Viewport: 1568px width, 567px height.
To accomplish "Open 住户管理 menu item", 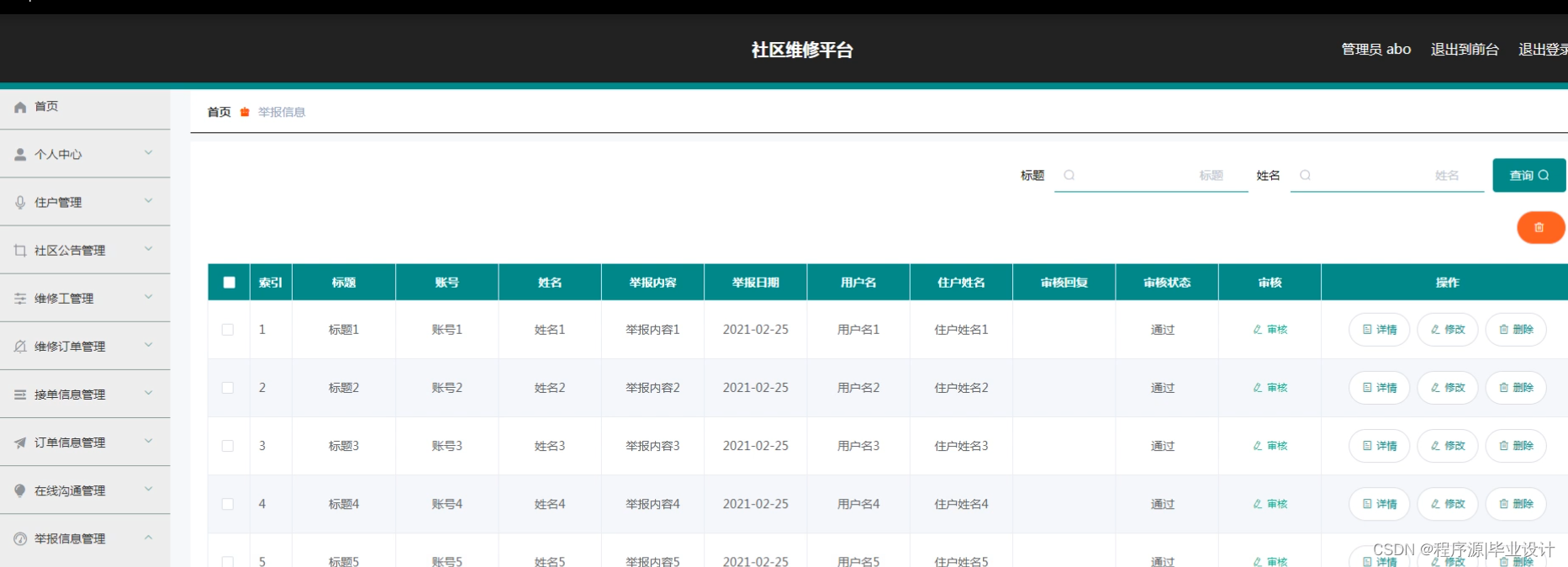I will 85,203.
